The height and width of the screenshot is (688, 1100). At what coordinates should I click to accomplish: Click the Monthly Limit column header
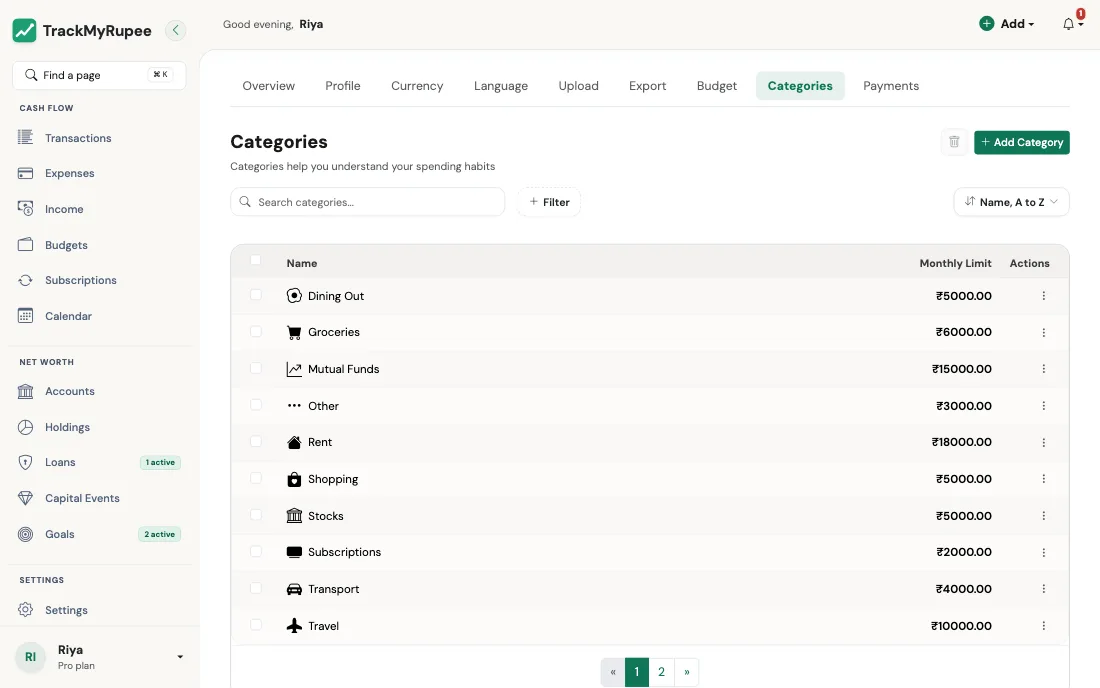[955, 263]
